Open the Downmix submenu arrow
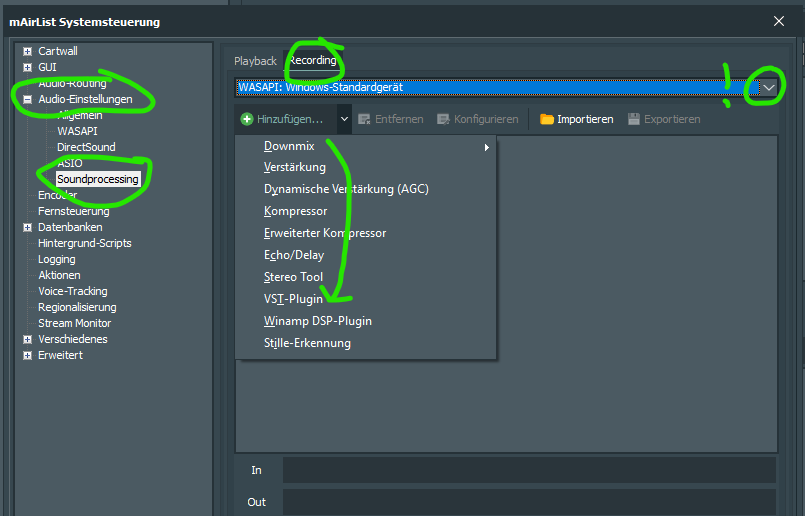The width and height of the screenshot is (805, 516). coord(486,147)
